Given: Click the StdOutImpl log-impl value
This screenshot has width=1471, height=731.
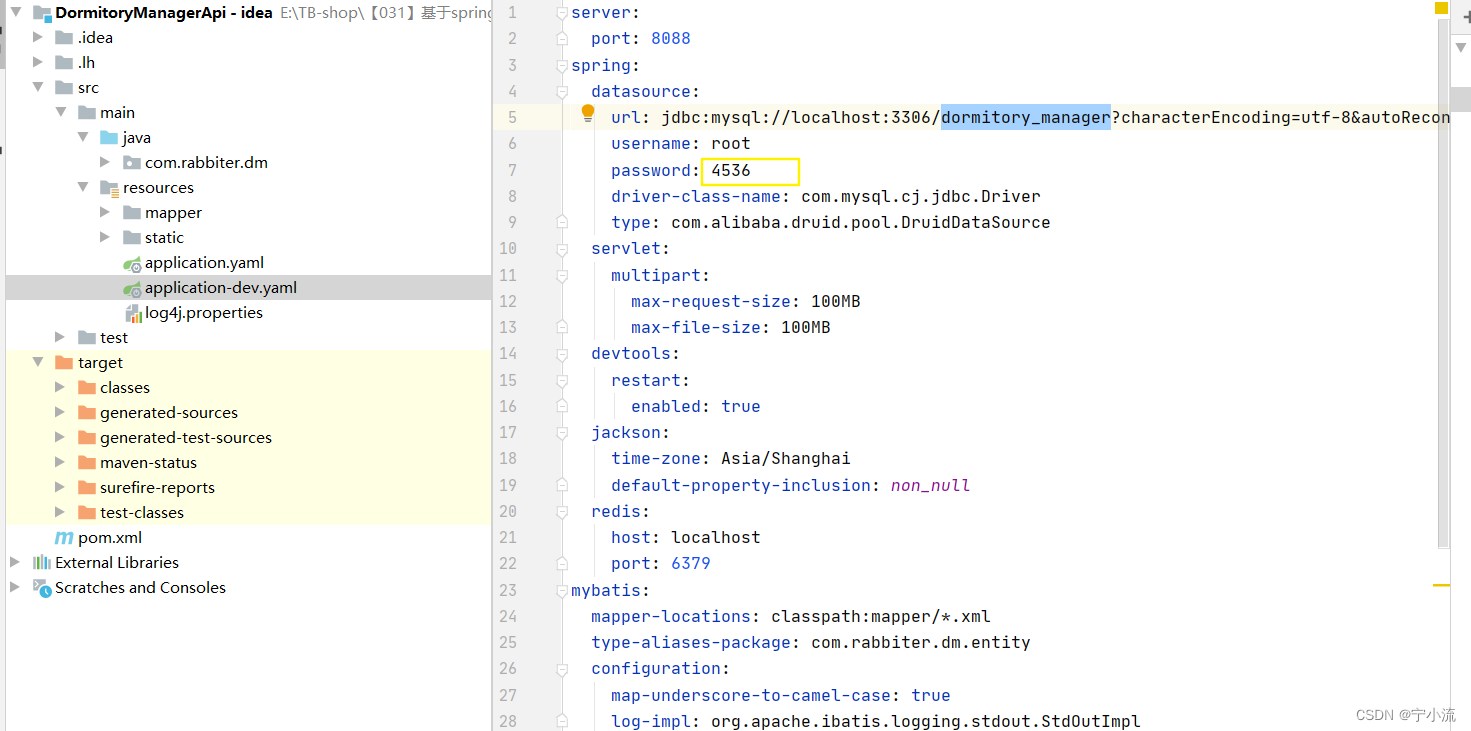Looking at the screenshot, I should tap(926, 722).
